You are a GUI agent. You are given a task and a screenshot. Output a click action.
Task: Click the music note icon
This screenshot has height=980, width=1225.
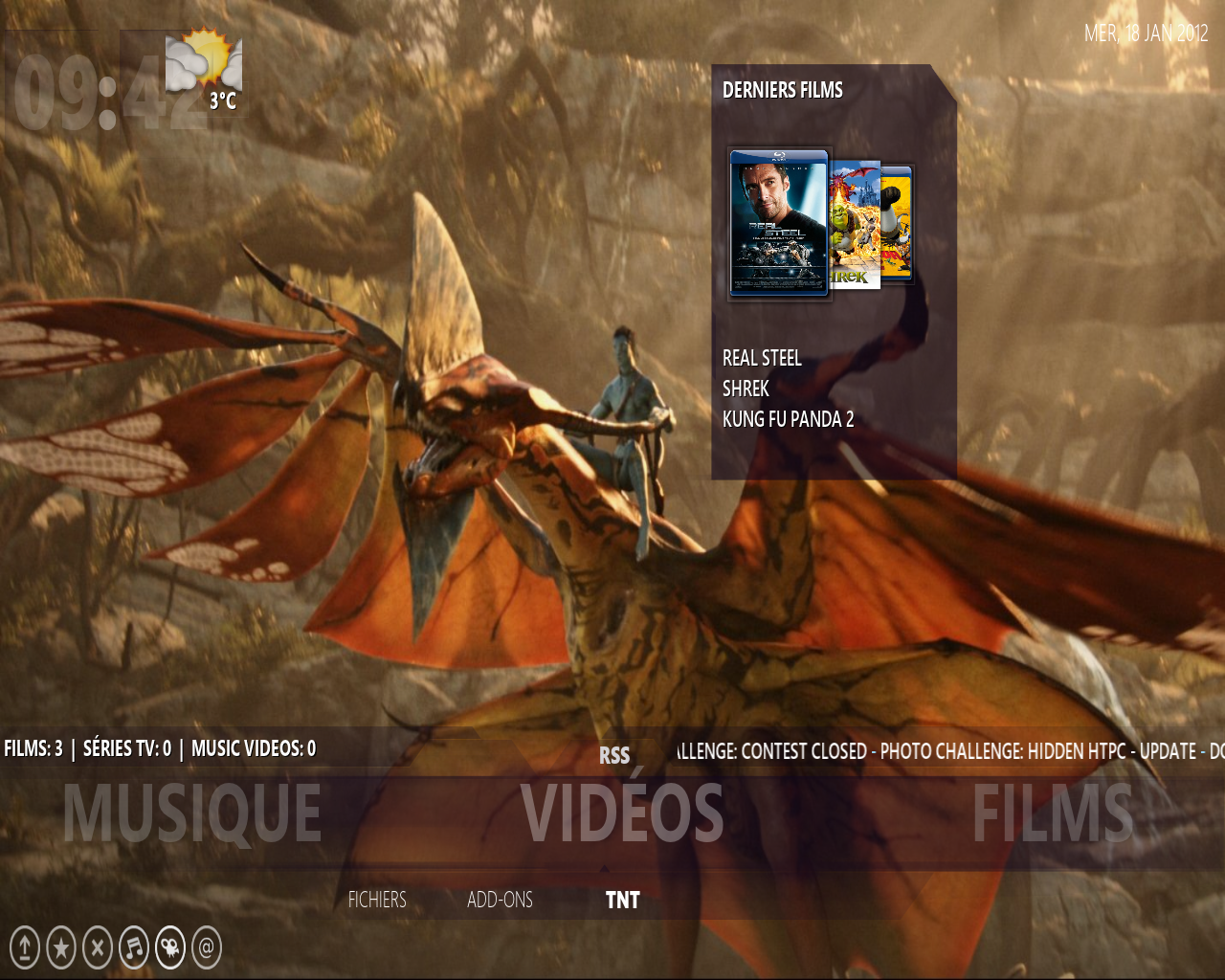click(134, 948)
